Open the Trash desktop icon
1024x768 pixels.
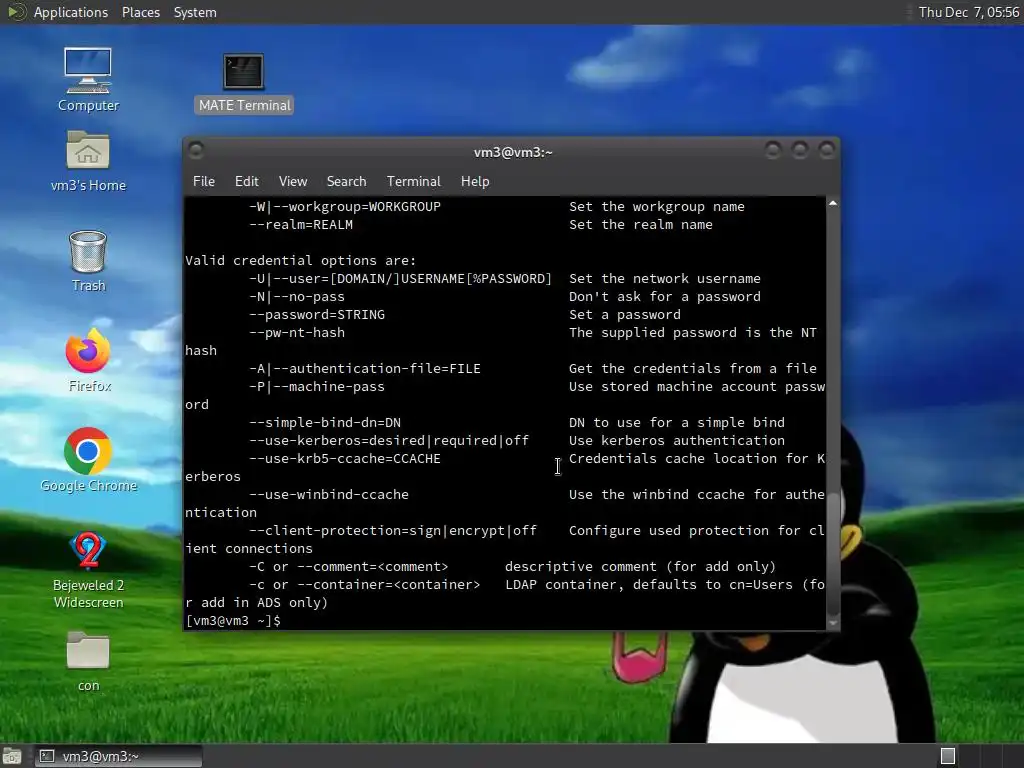[x=88, y=261]
